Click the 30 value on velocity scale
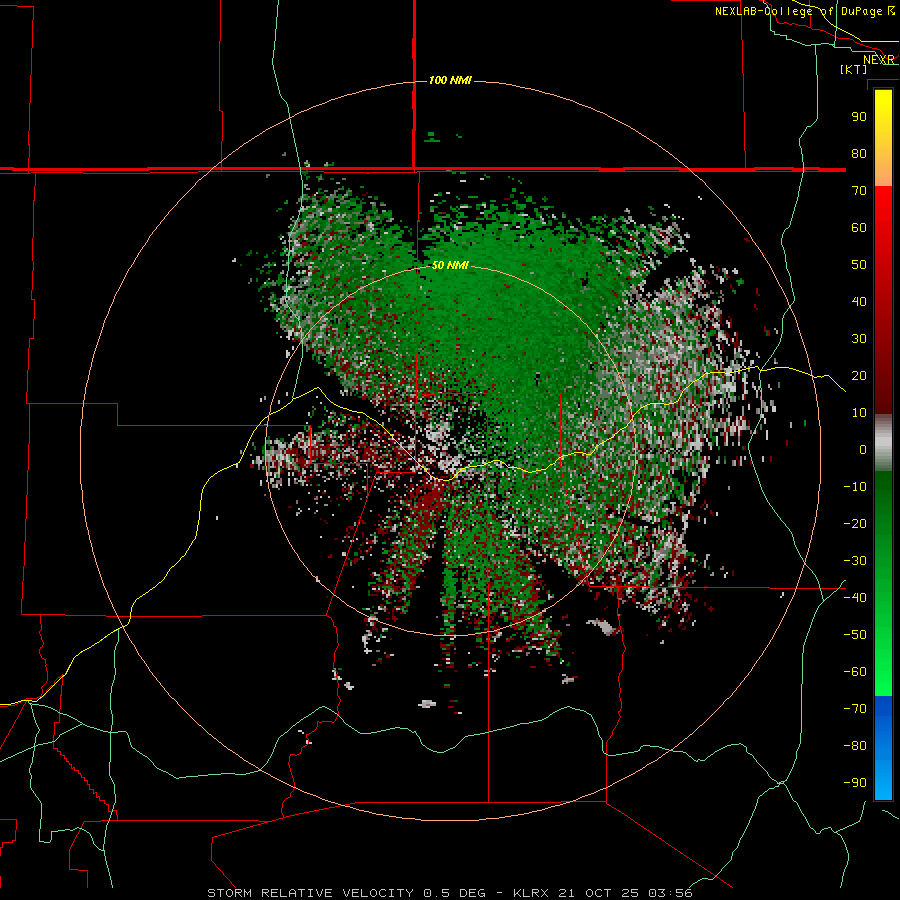900x900 pixels. click(859, 339)
